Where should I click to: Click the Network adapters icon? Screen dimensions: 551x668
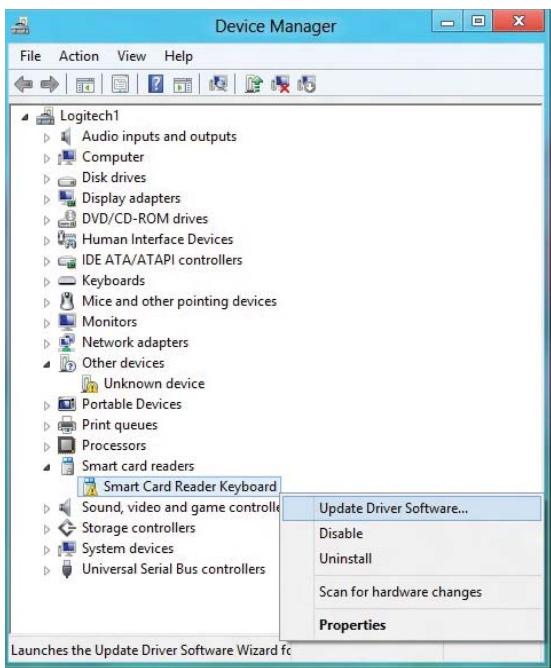67,343
